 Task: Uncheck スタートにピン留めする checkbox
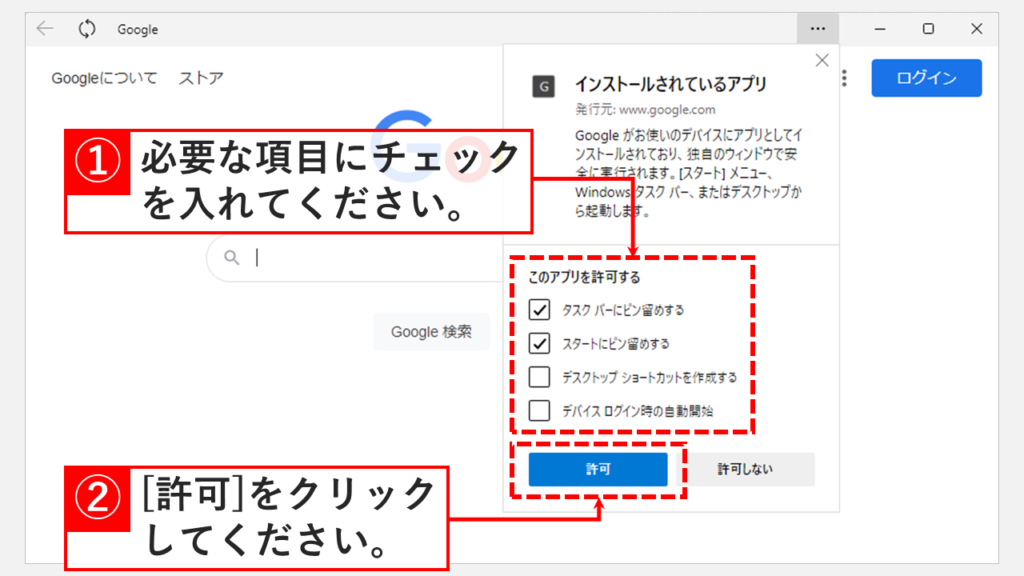(x=540, y=344)
